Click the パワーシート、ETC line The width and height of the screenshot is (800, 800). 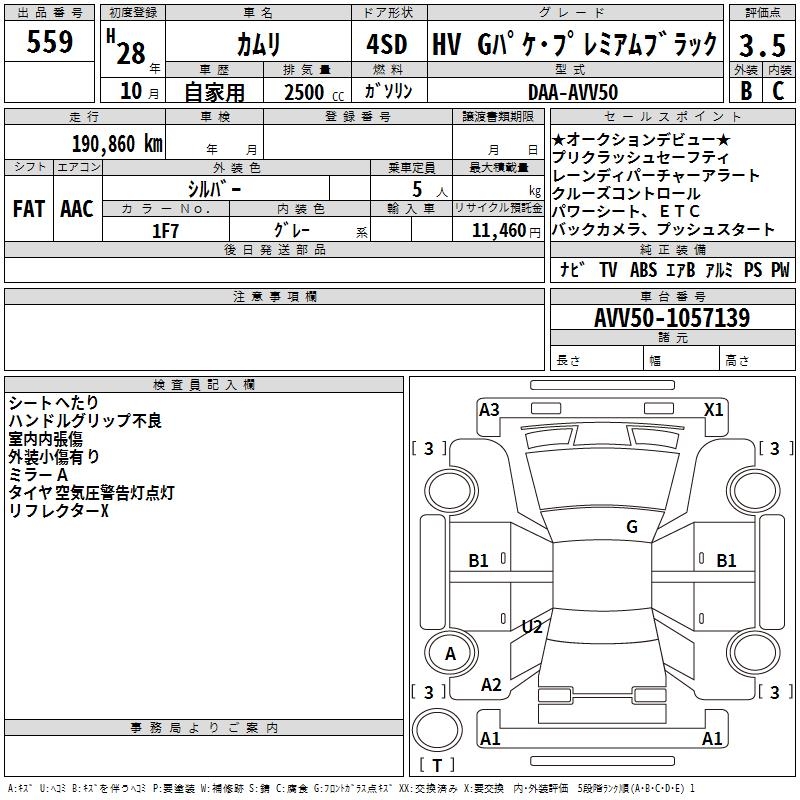(x=626, y=211)
